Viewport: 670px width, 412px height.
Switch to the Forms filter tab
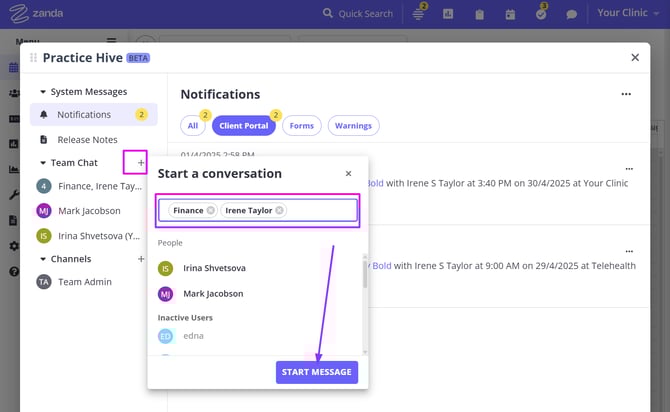click(x=301, y=126)
